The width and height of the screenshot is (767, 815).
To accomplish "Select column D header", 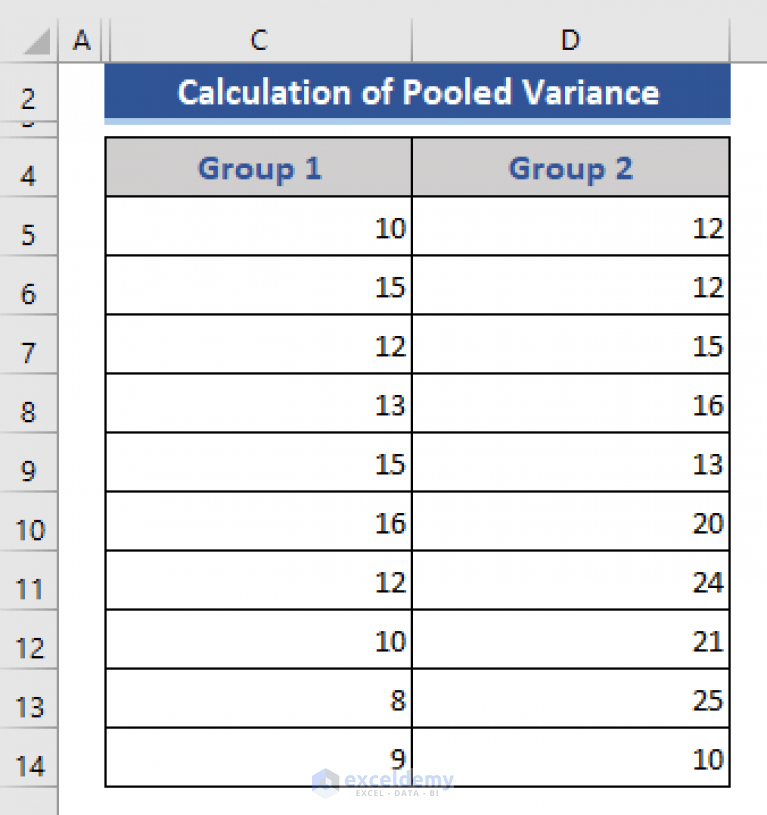I will (570, 40).
